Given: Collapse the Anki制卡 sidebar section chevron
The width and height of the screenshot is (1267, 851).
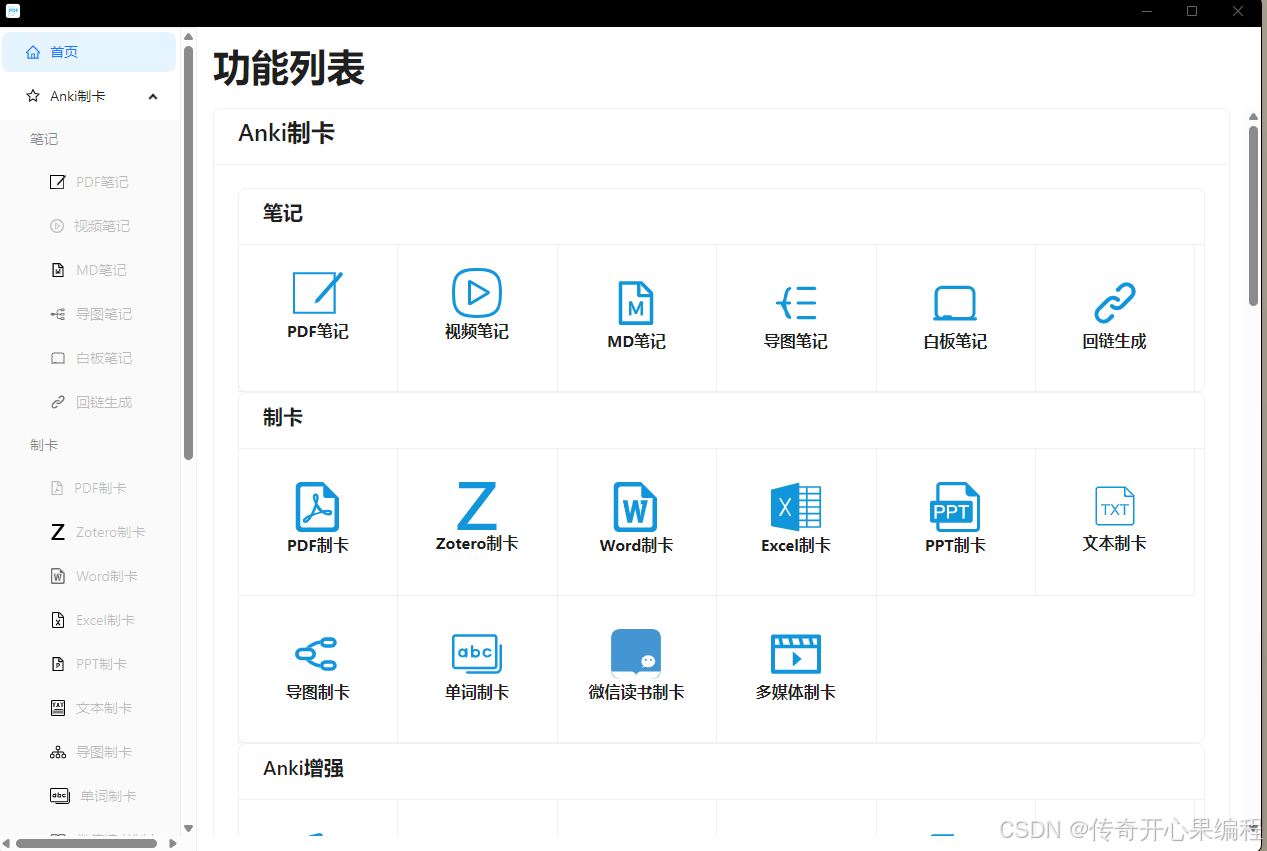Looking at the screenshot, I should (x=153, y=96).
